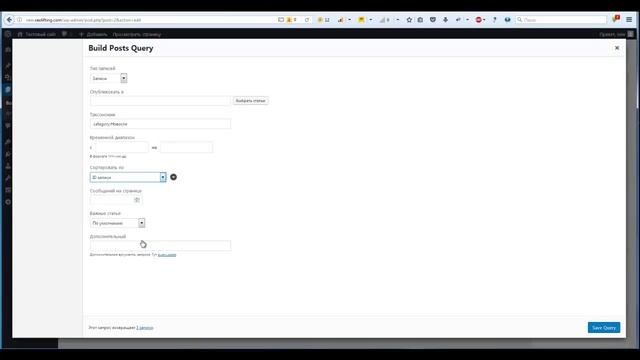The image size is (640, 360).
Task: Click the yellow extension icon in browser toolbar
Action: point(361,20)
